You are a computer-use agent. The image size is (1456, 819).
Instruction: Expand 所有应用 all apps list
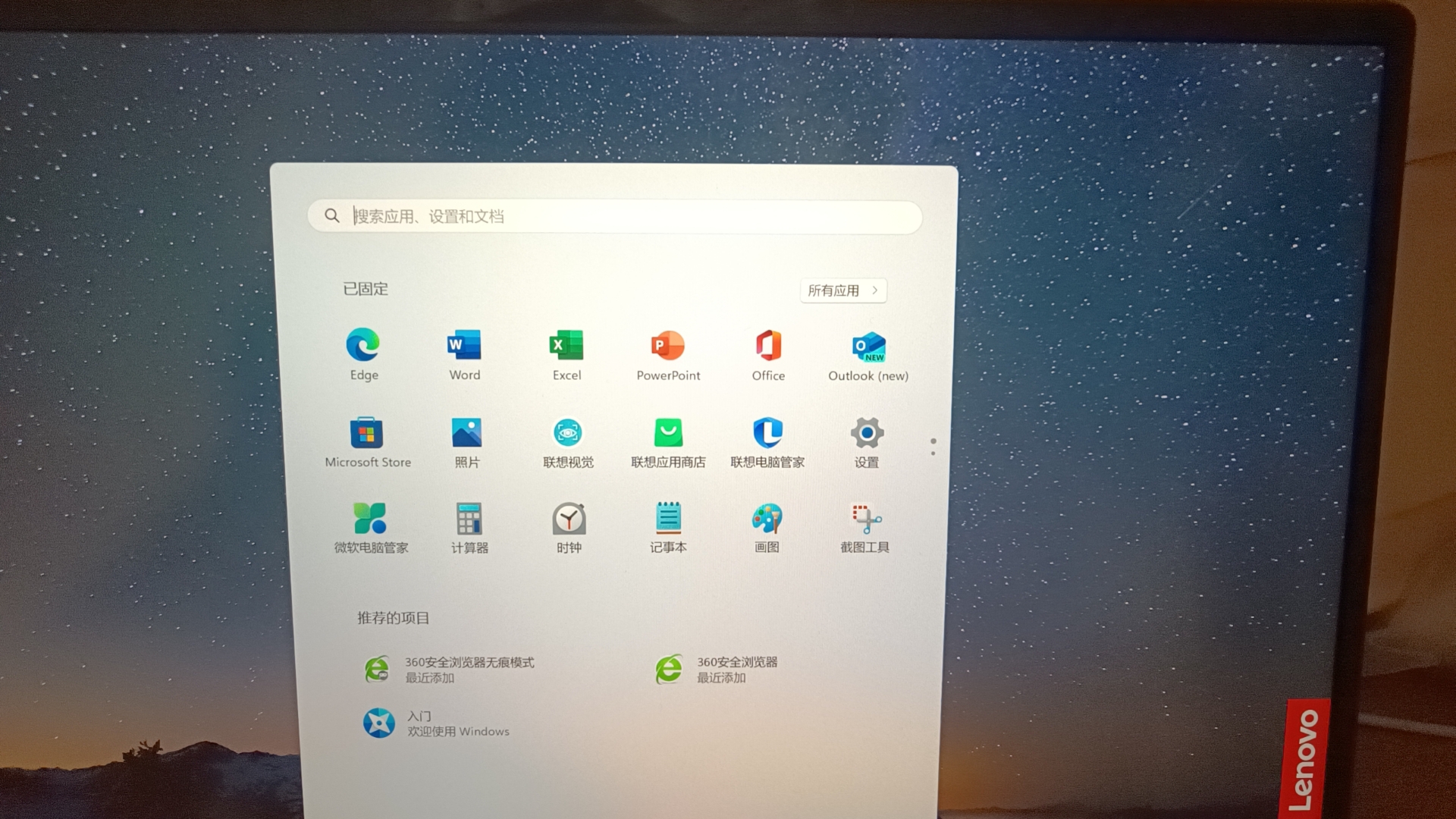pos(843,290)
